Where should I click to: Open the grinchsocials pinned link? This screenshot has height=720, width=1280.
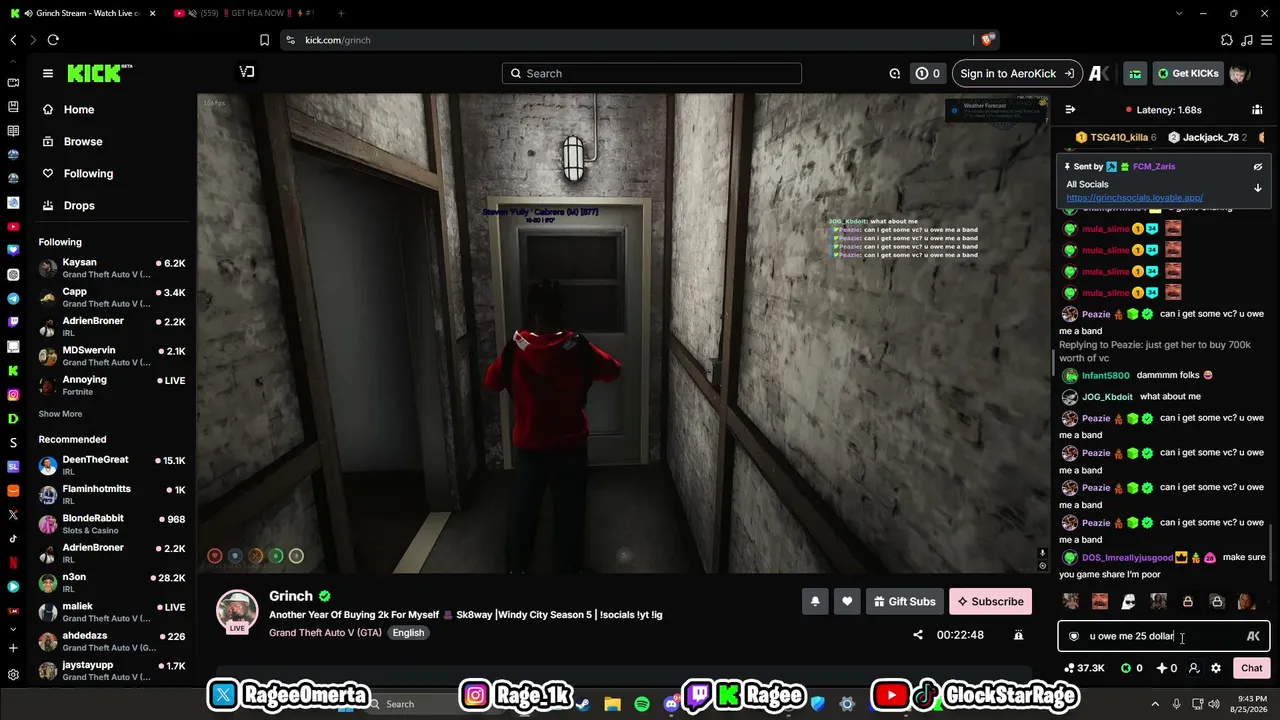[x=1134, y=198]
